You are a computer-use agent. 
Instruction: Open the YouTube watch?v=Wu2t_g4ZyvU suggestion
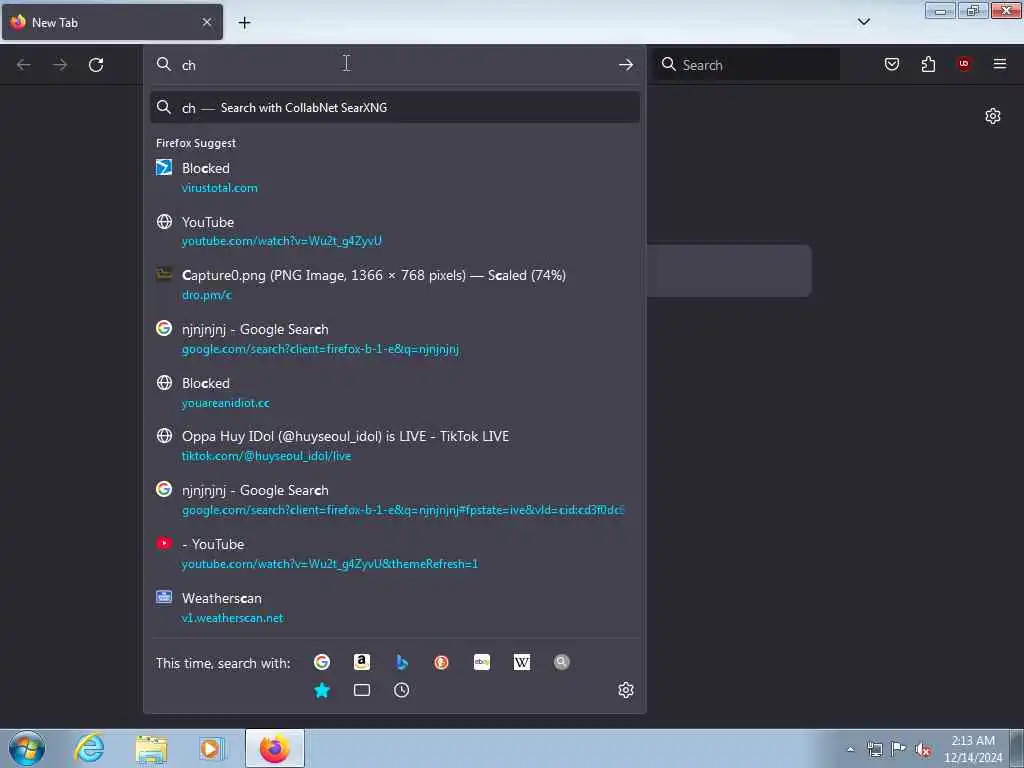tap(395, 231)
